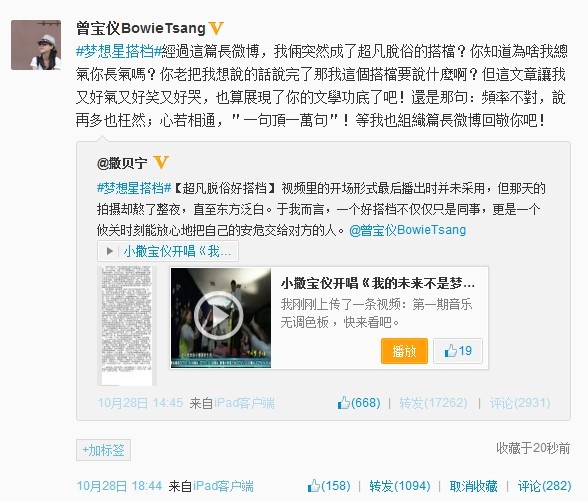Image resolution: width=588 pixels, height=501 pixels.
Task: Like the reposted post with 668 likes
Action: click(x=359, y=403)
